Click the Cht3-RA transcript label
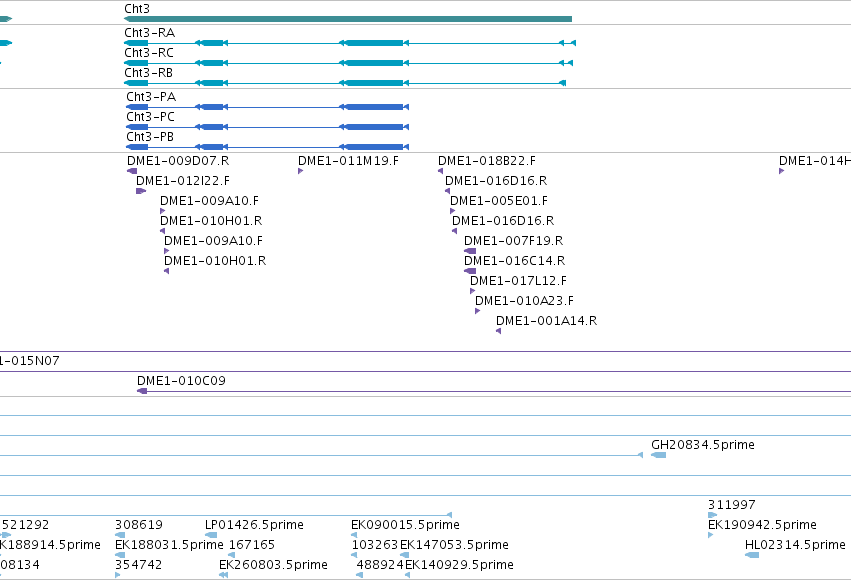 pyautogui.click(x=150, y=33)
